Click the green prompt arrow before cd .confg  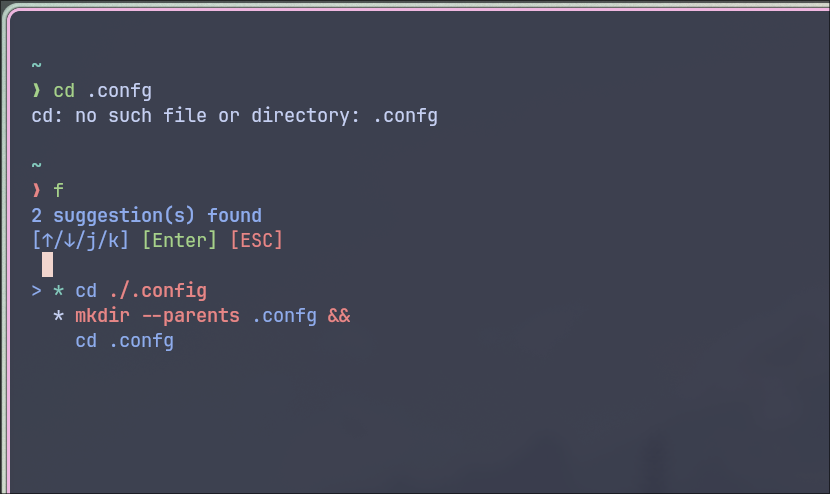click(37, 91)
